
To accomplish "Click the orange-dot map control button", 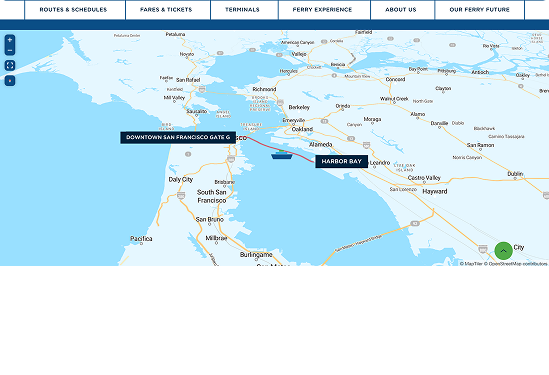I will pyautogui.click(x=10, y=81).
